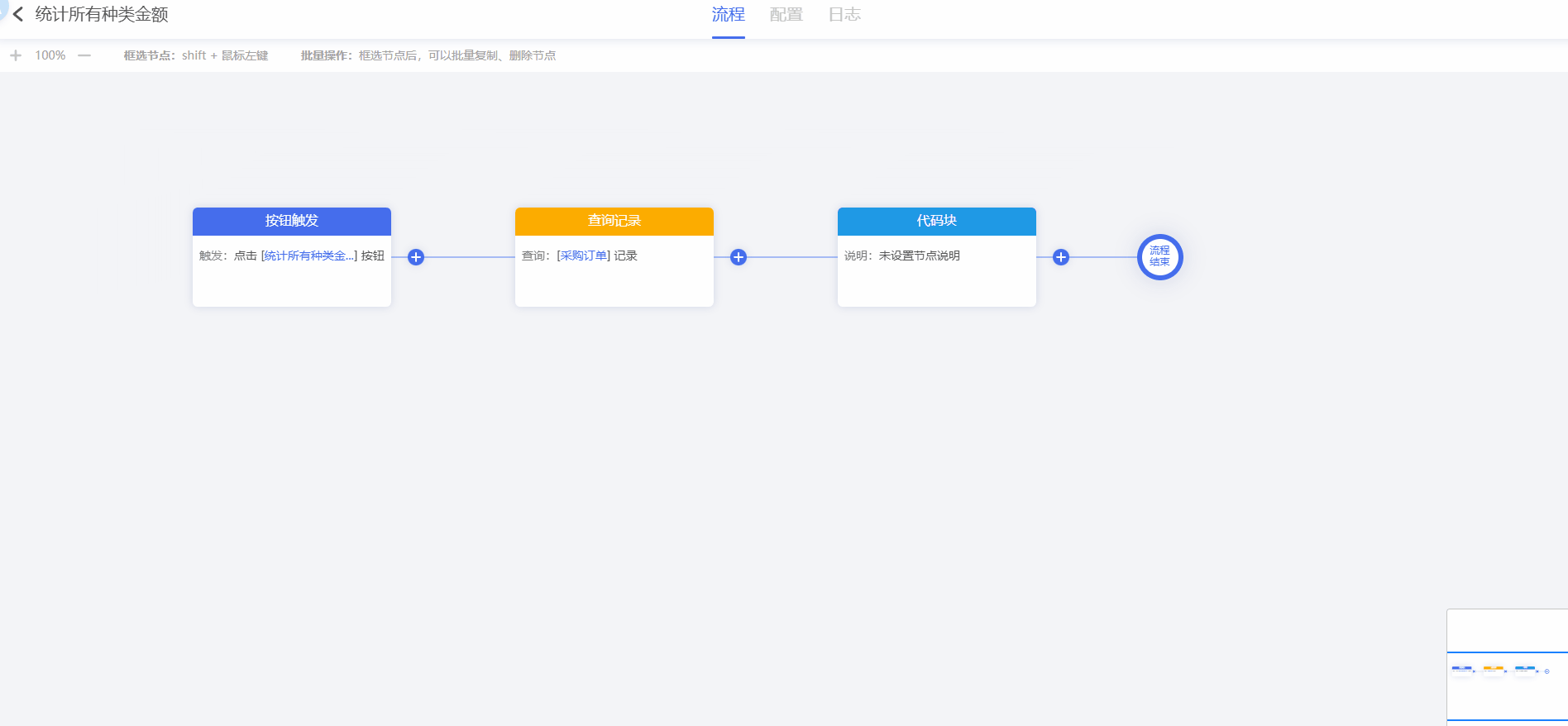Screen dimensions: 1568x726
Task: Click the workflow title 统计所有种类金额
Action: click(102, 15)
